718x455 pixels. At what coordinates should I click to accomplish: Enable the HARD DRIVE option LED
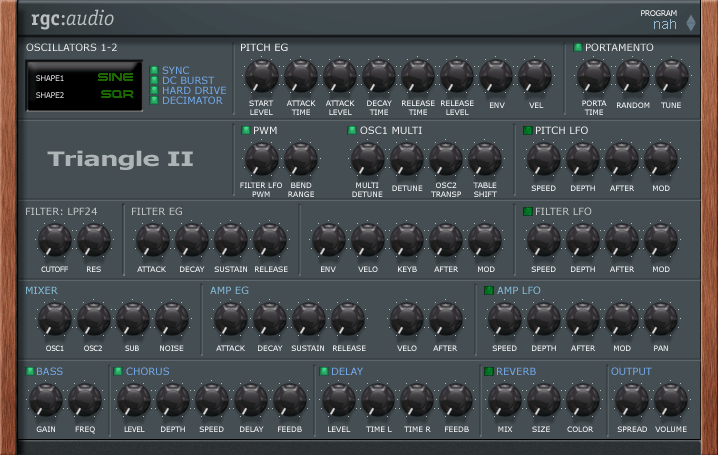pyautogui.click(x=154, y=90)
